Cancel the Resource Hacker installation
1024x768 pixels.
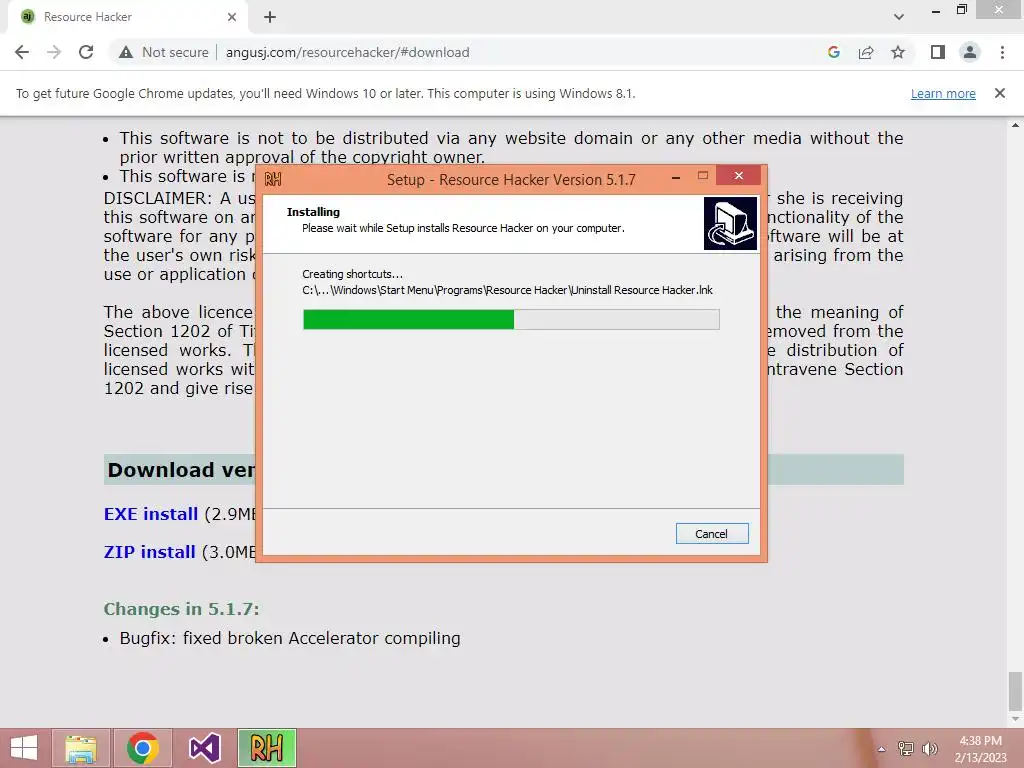point(712,534)
